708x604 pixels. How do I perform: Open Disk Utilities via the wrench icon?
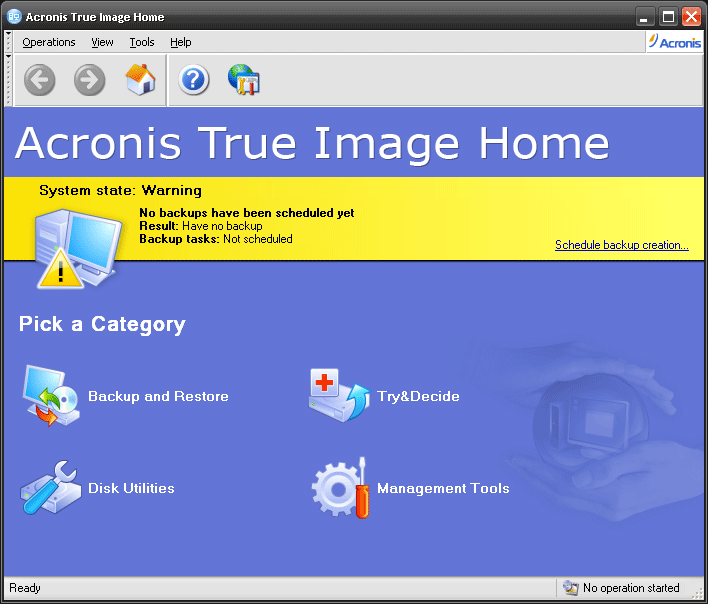(51, 488)
